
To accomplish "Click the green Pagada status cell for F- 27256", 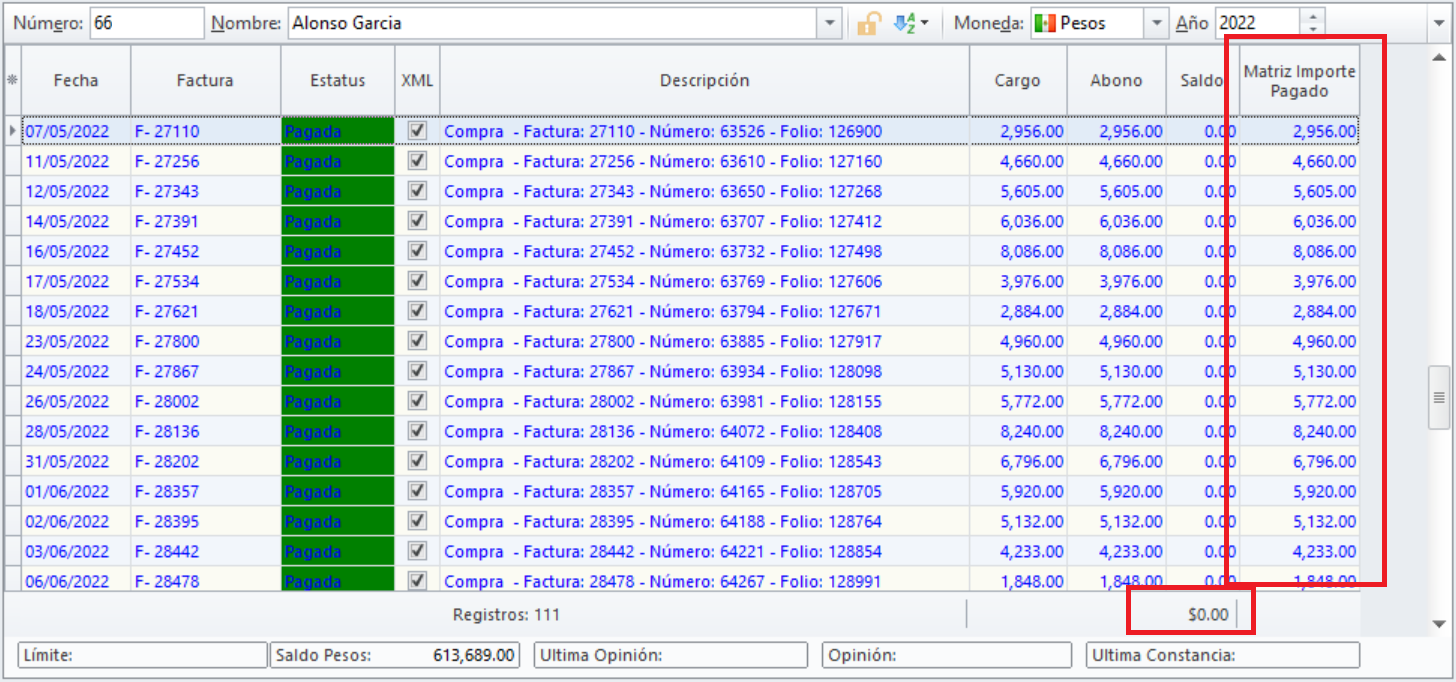I will [337, 161].
